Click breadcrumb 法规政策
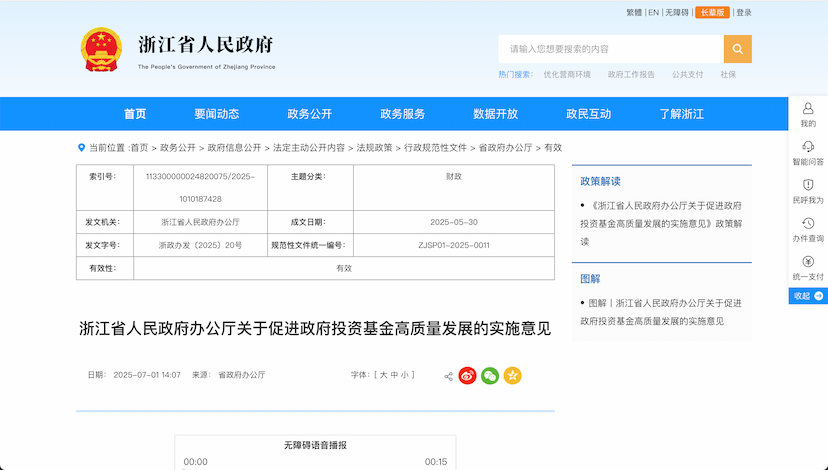This screenshot has width=828, height=470. pyautogui.click(x=374, y=148)
